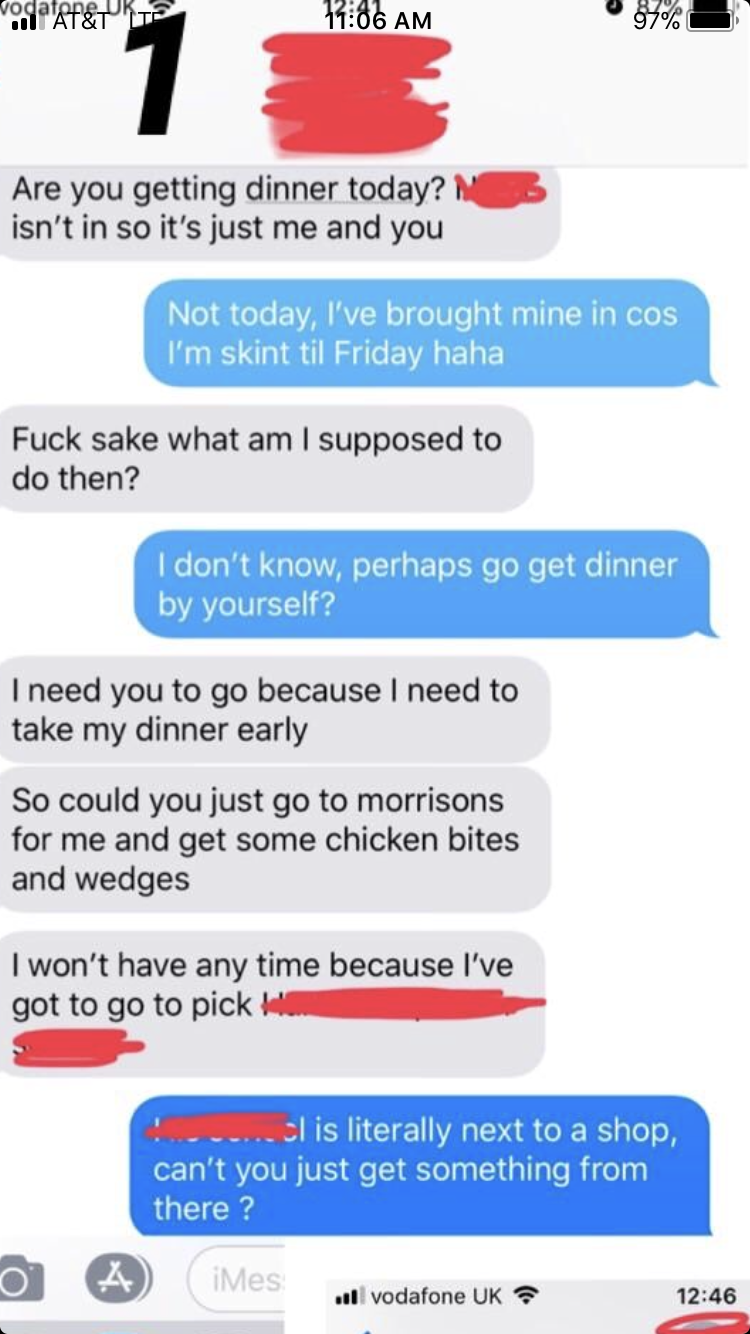Select the 'take my dinner early' message
Screen dimensions: 750x1334
(x=274, y=709)
